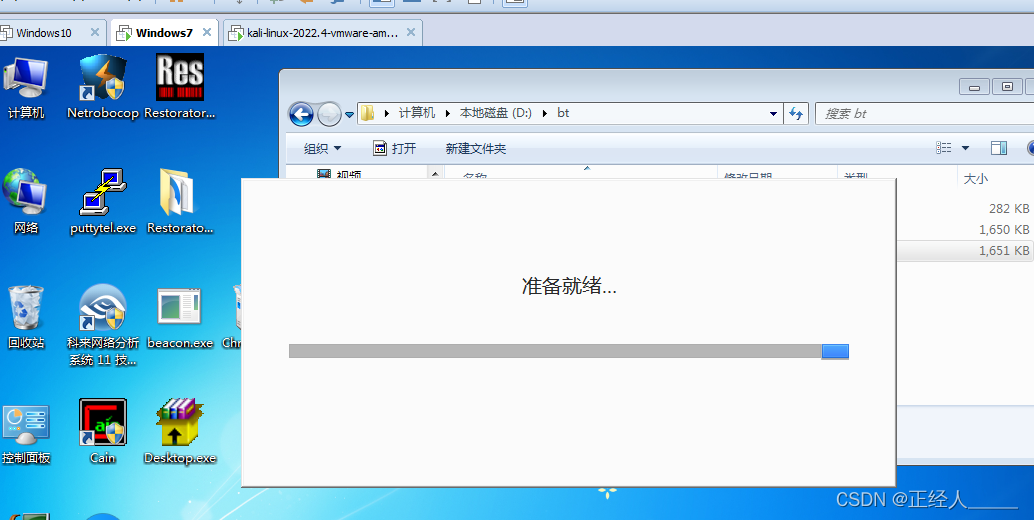Click the 282 KB file size cell
This screenshot has width=1034, height=520.
tap(1009, 209)
